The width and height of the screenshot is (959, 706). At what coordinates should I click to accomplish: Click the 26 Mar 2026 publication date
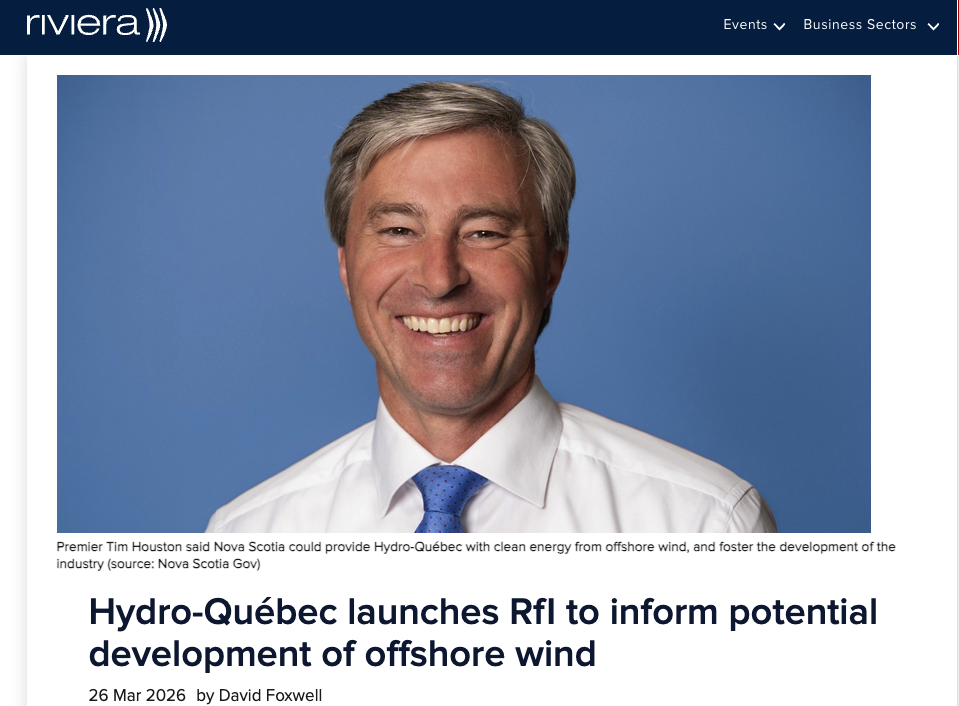coord(137,696)
